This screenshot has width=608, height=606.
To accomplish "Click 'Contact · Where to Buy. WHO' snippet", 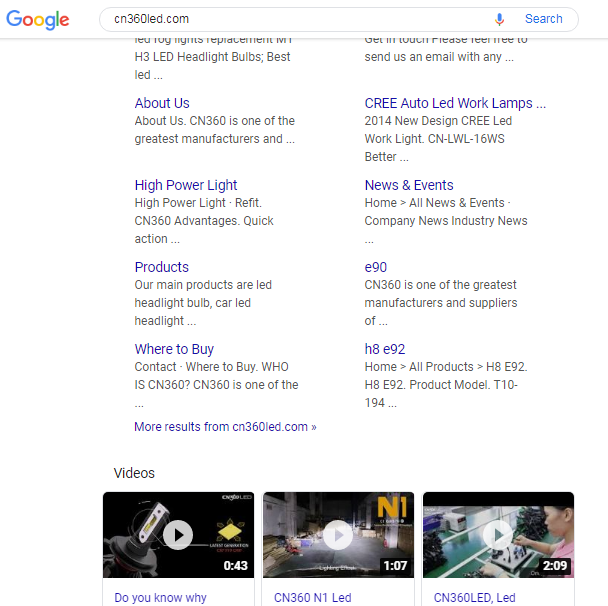I will 211,367.
